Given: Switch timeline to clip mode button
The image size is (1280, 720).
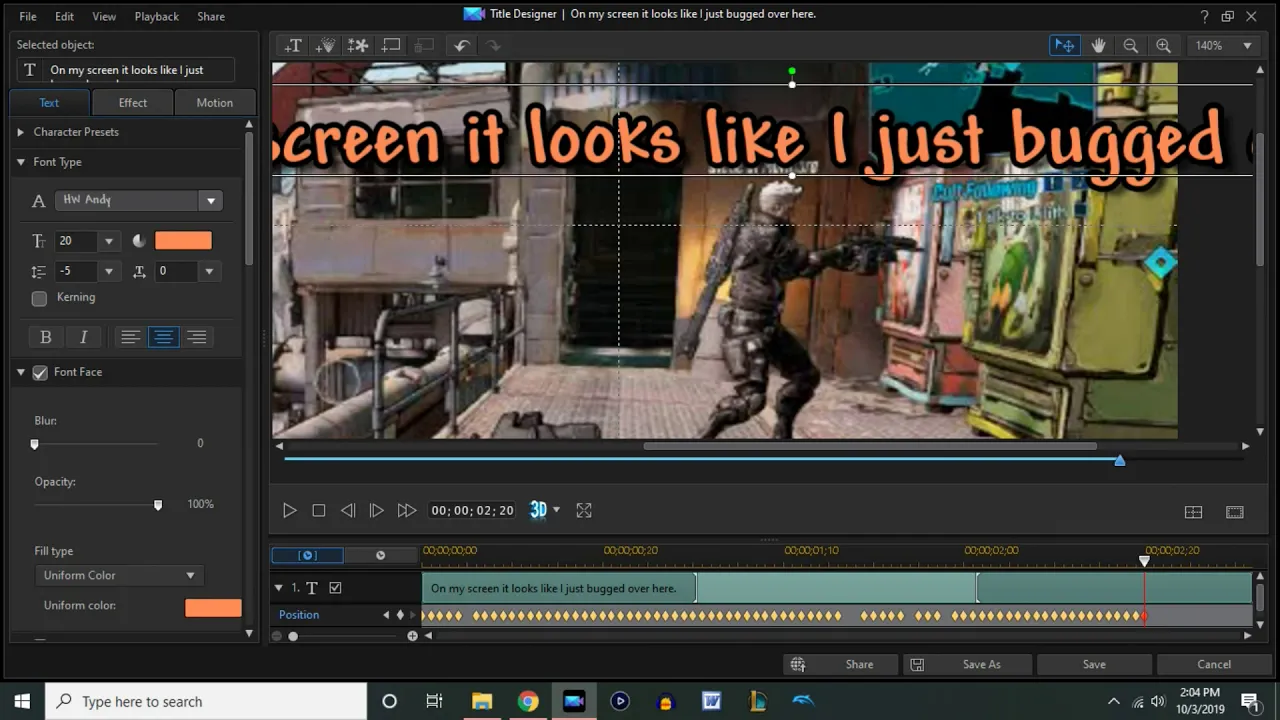Looking at the screenshot, I should point(308,555).
